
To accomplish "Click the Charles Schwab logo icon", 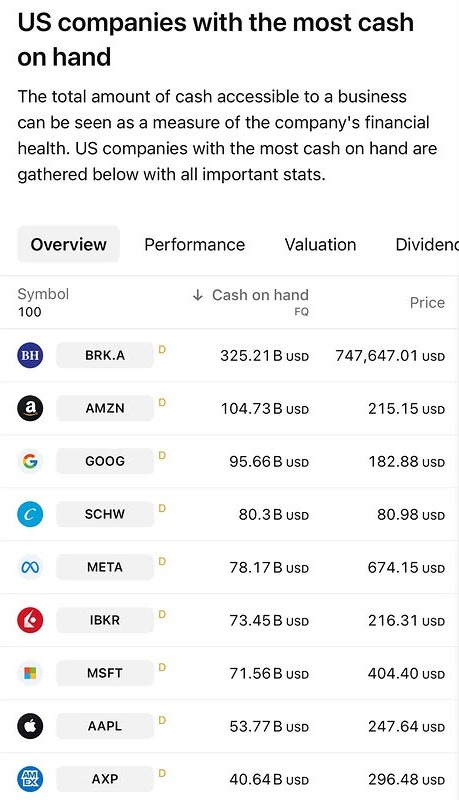I will click(30, 514).
